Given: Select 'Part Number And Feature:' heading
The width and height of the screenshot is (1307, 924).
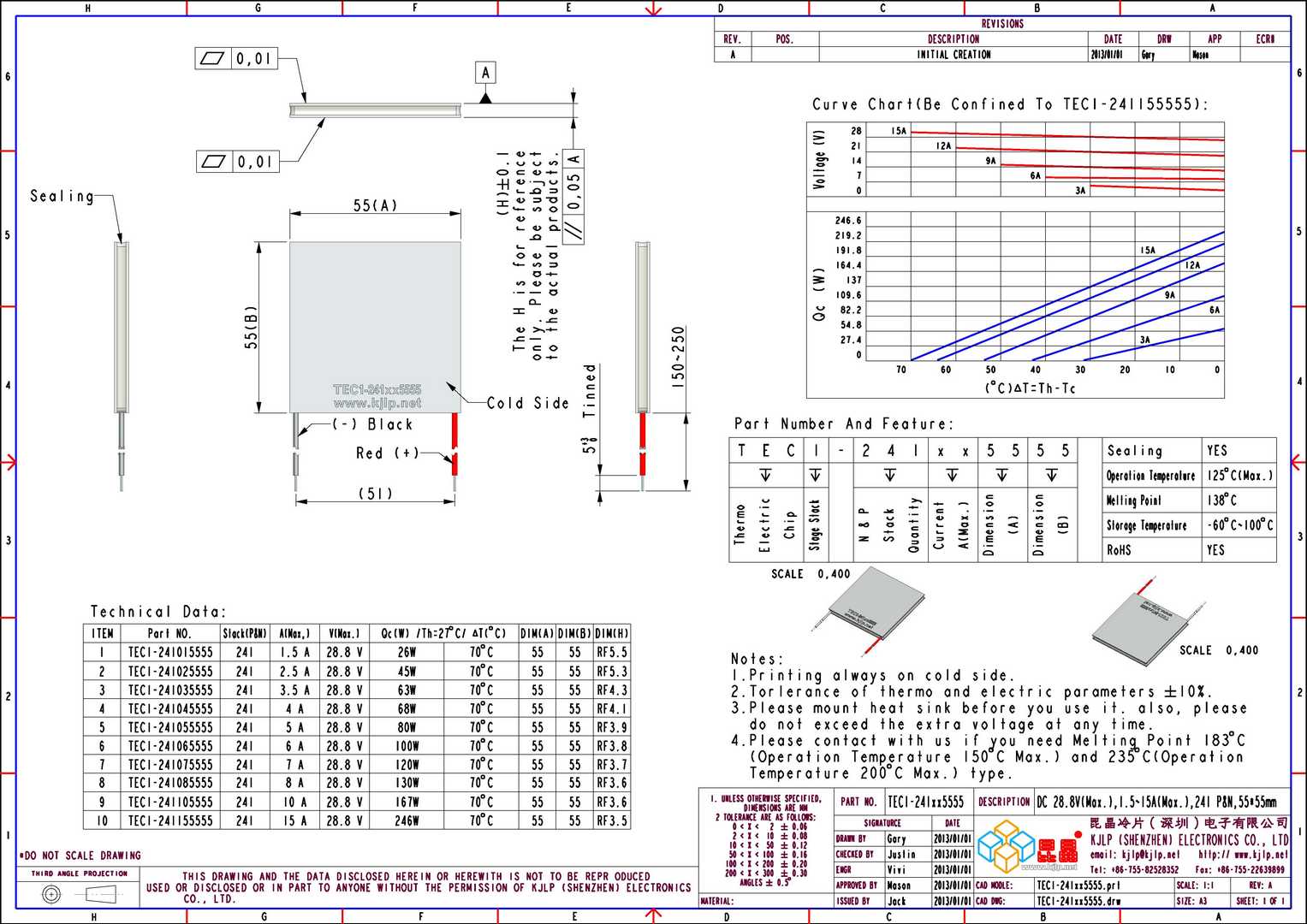Looking at the screenshot, I should (843, 424).
